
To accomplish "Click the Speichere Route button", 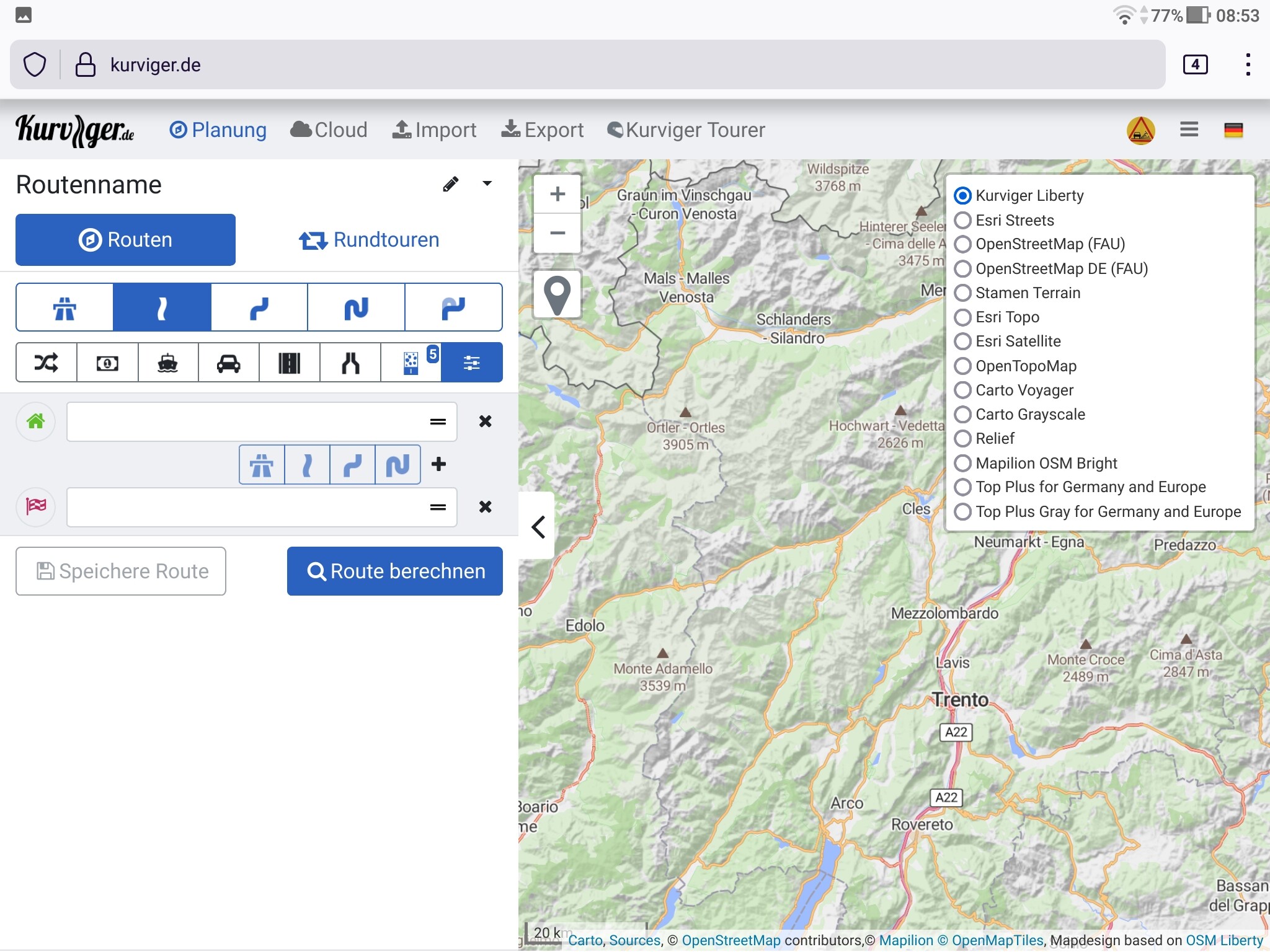I will [121, 571].
